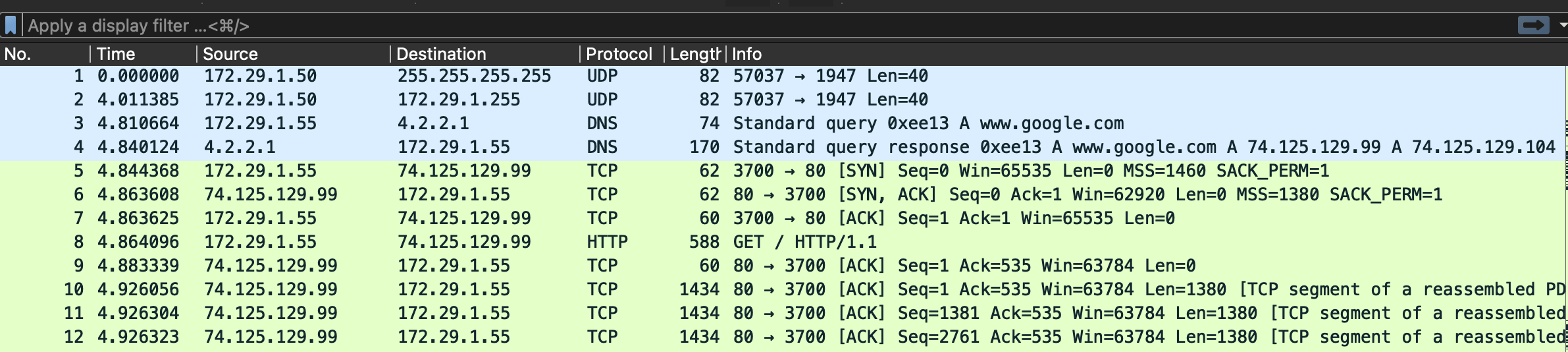
Task: Sort by the Protocol column header
Action: 622,54
